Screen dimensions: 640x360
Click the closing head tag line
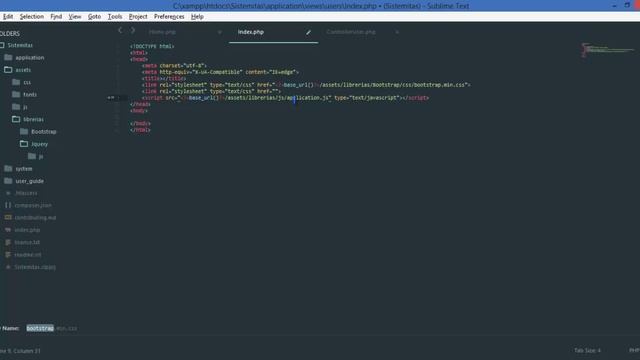(x=140, y=104)
